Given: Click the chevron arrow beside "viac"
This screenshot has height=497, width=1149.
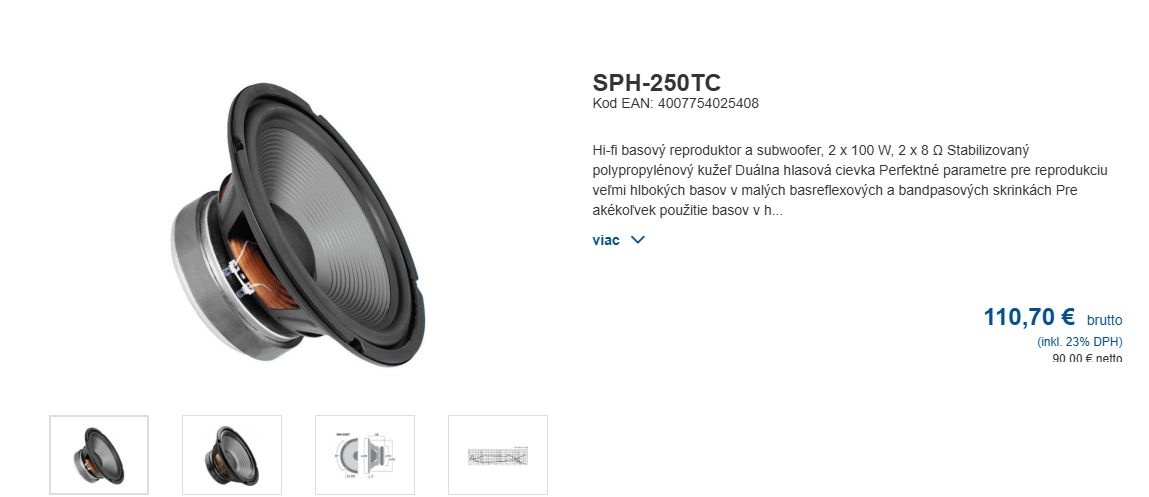Looking at the screenshot, I should [638, 240].
